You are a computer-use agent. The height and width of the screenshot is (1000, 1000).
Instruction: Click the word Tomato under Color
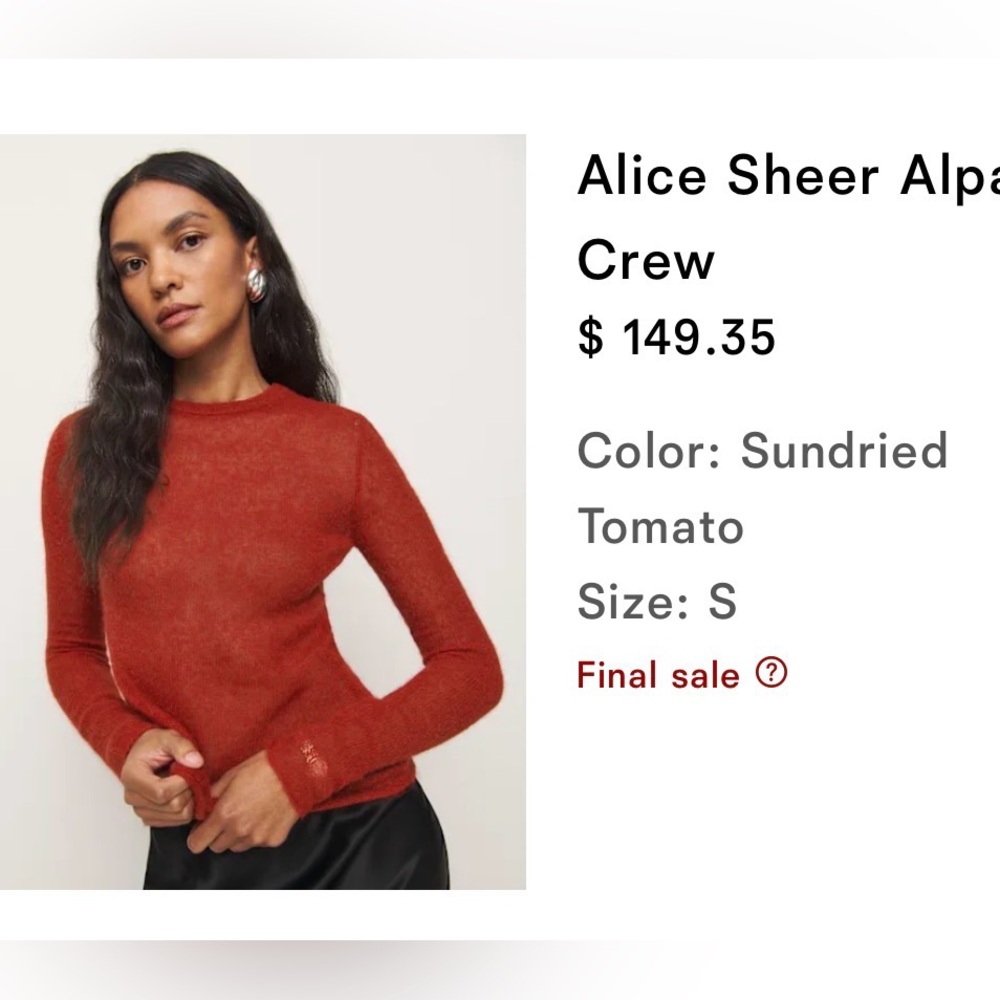[658, 524]
